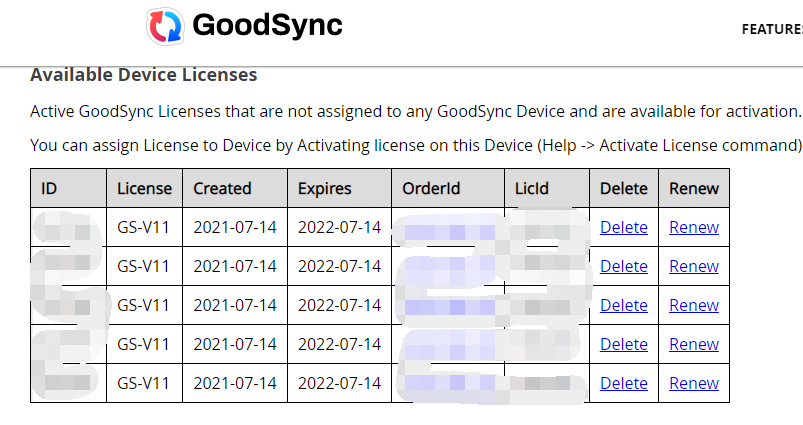Click the Available Device Licenses heading
Screen dimensions: 803x425
[144, 75]
